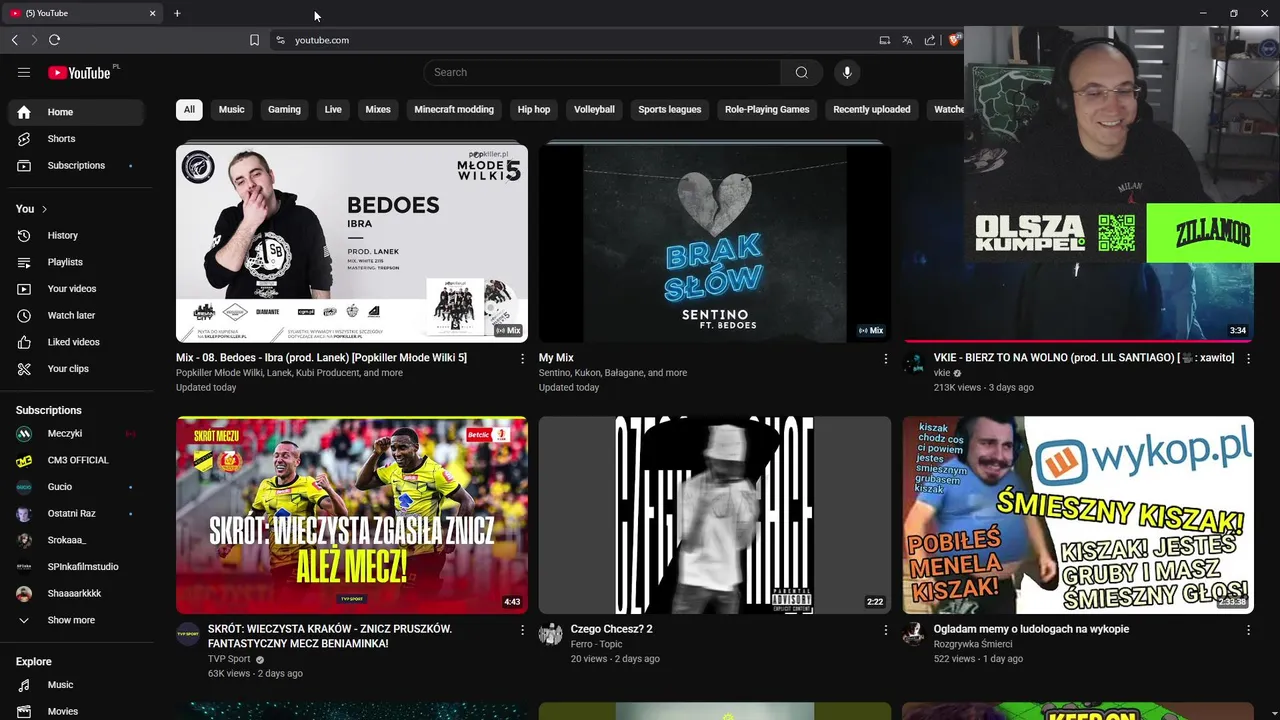1280x720 pixels.
Task: Click Rozgrywka Śmierci channel name
Action: pyautogui.click(x=973, y=645)
